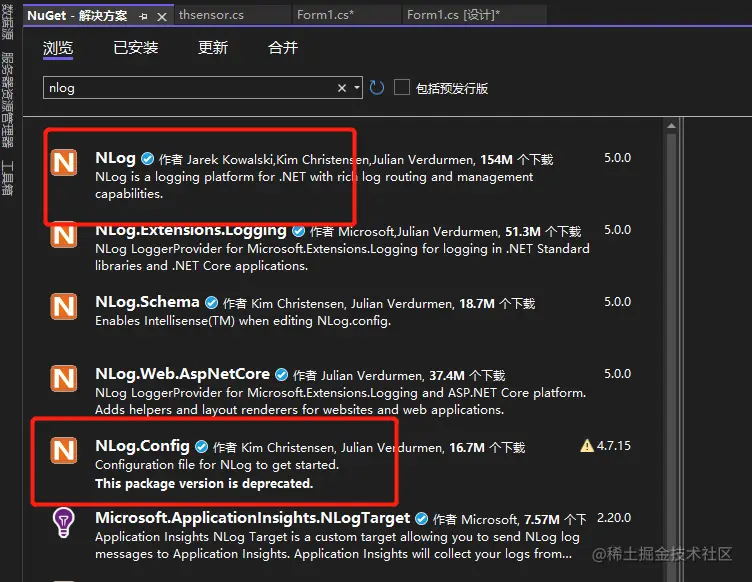Click the verified badge next to NLog.Schema
The height and width of the screenshot is (582, 752).
tap(211, 303)
